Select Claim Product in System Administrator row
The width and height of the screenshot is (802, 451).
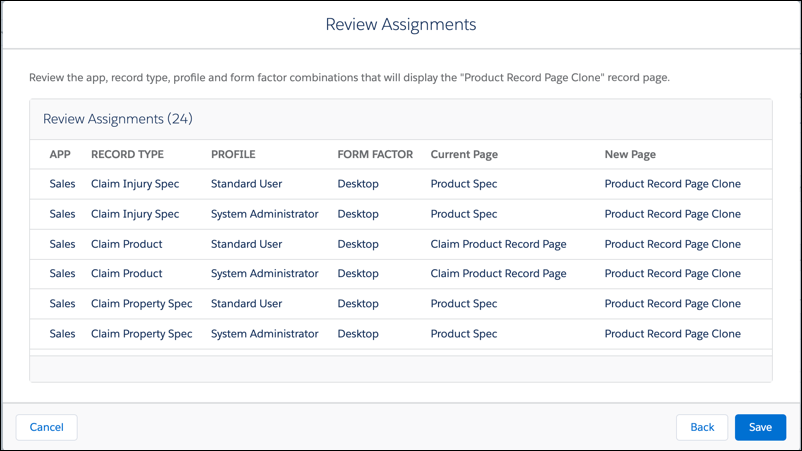coord(126,274)
